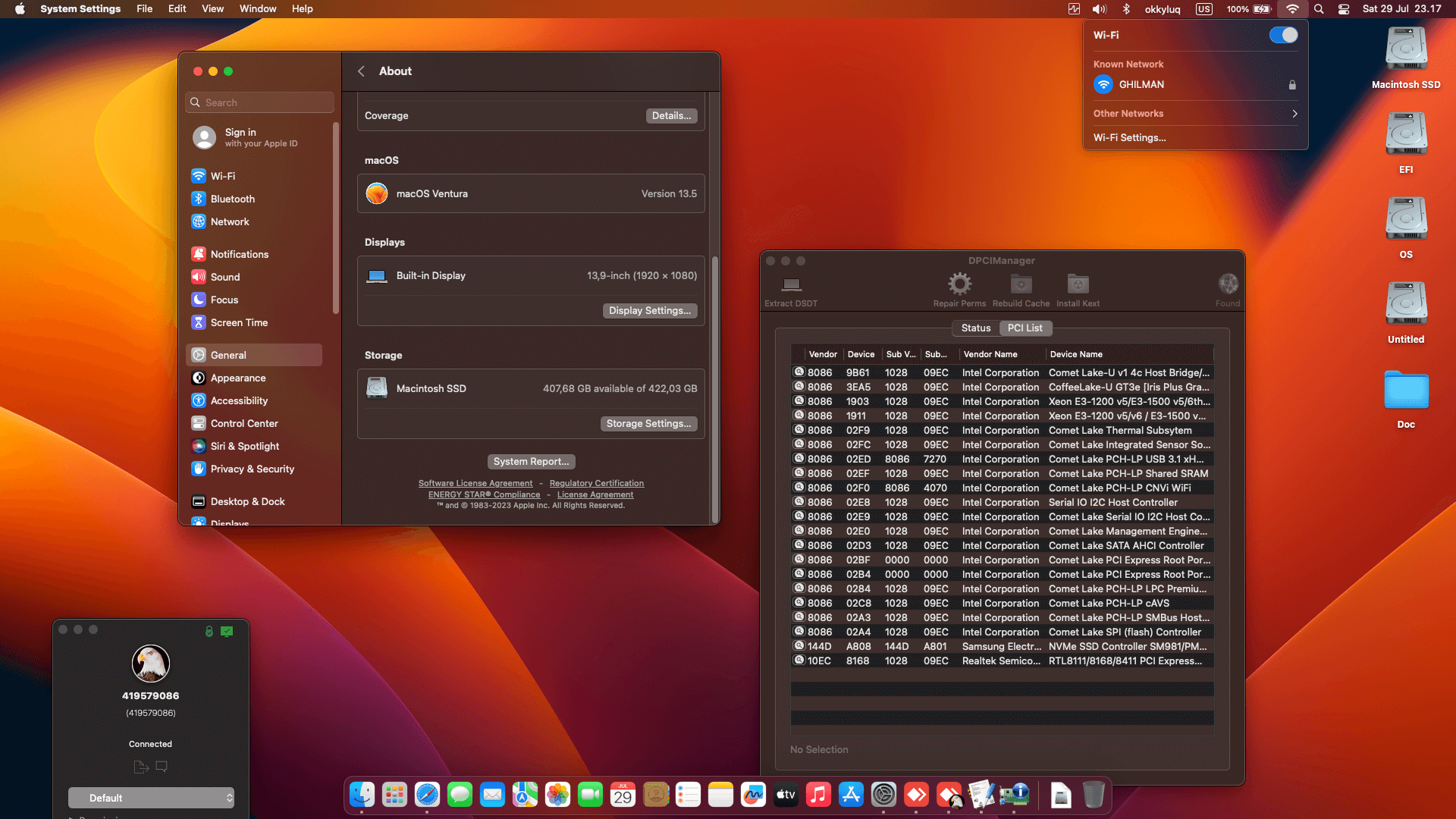The height and width of the screenshot is (819, 1456).
Task: Open the Doc folder on the desktop
Action: (1406, 399)
